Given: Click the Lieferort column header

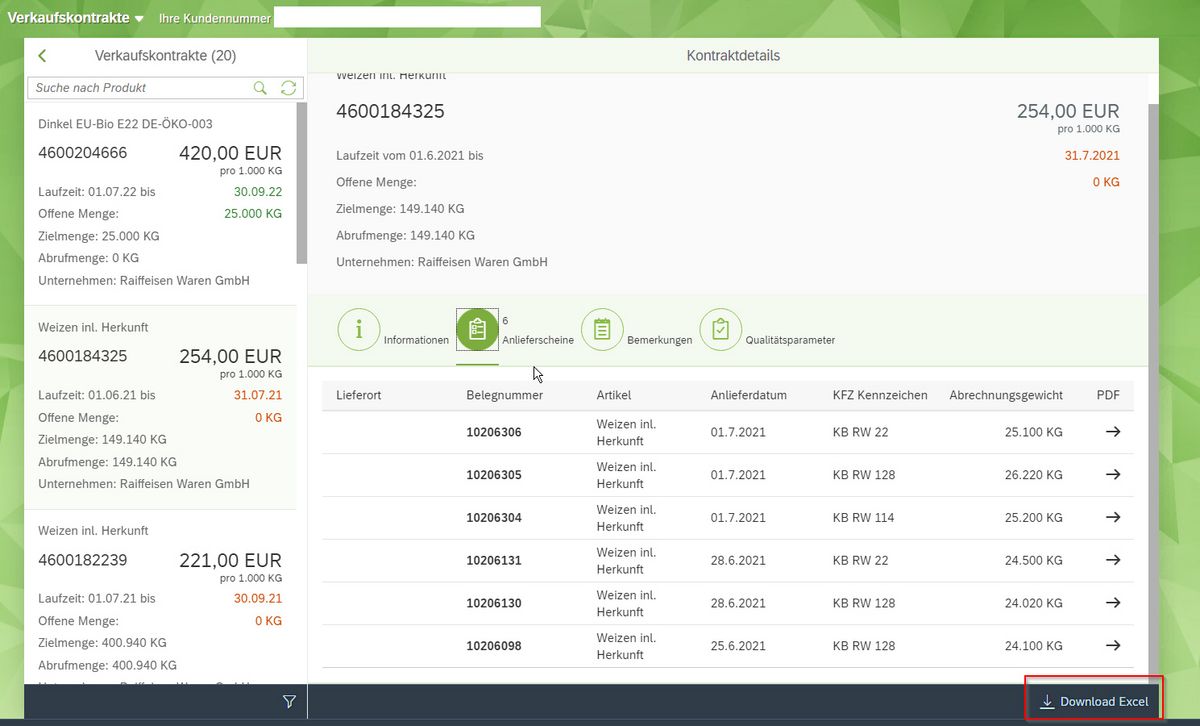Looking at the screenshot, I should [x=360, y=395].
